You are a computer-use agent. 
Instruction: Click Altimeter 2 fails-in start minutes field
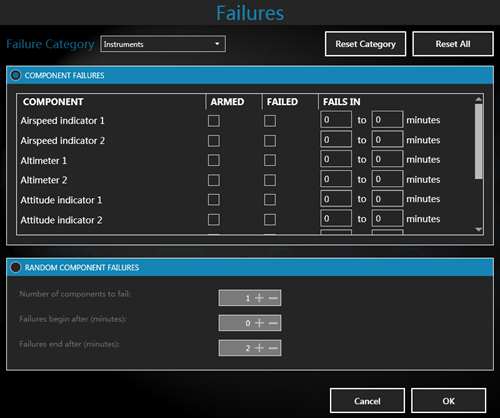click(336, 179)
